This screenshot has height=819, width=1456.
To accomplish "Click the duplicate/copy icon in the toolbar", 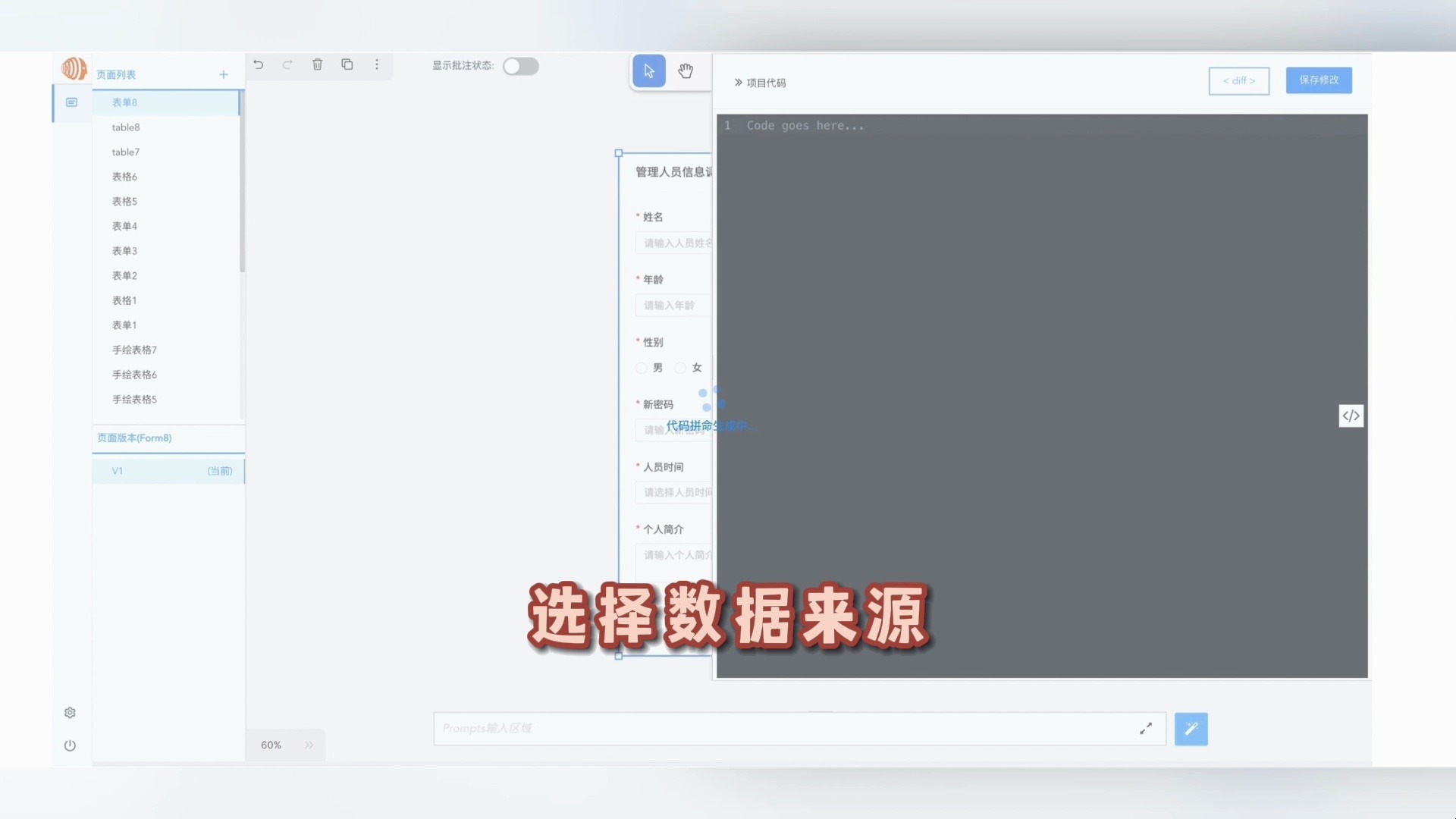I will pos(347,64).
